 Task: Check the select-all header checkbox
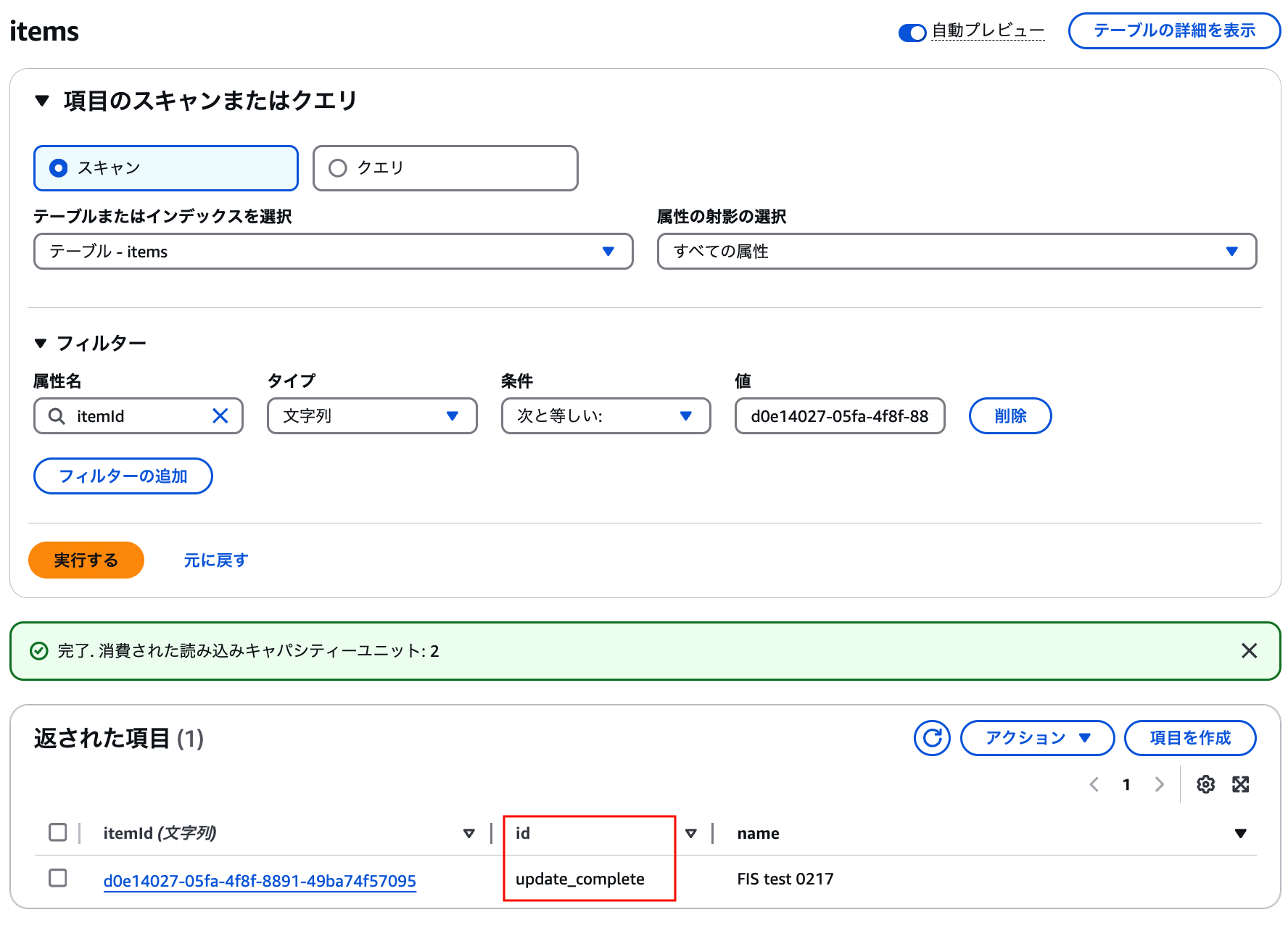[58, 832]
